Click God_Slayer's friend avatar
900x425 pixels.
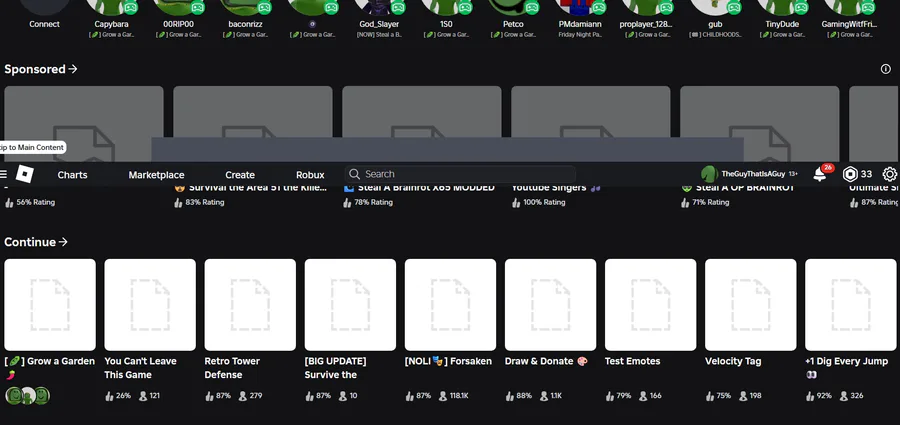point(379,7)
